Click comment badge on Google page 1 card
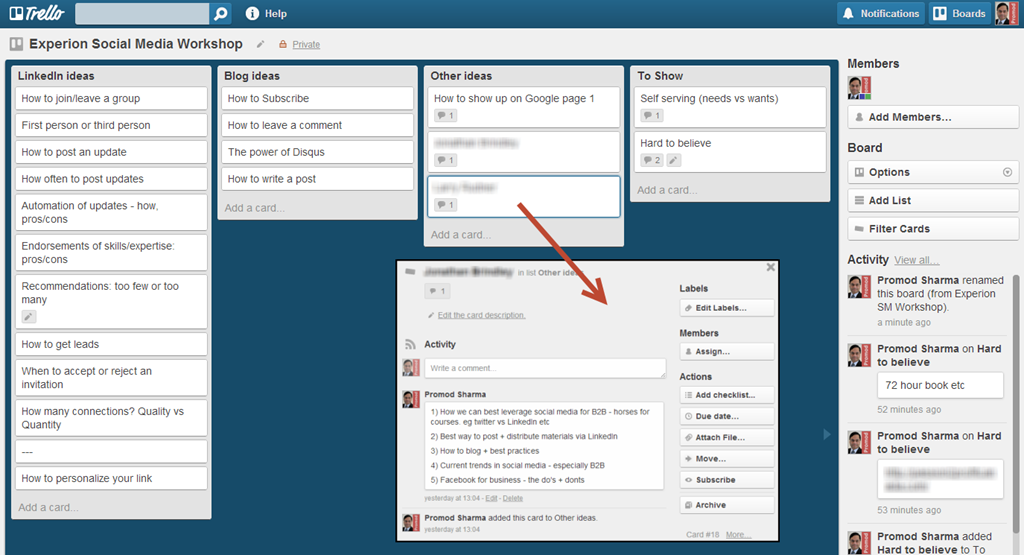The image size is (1024, 555). (446, 116)
